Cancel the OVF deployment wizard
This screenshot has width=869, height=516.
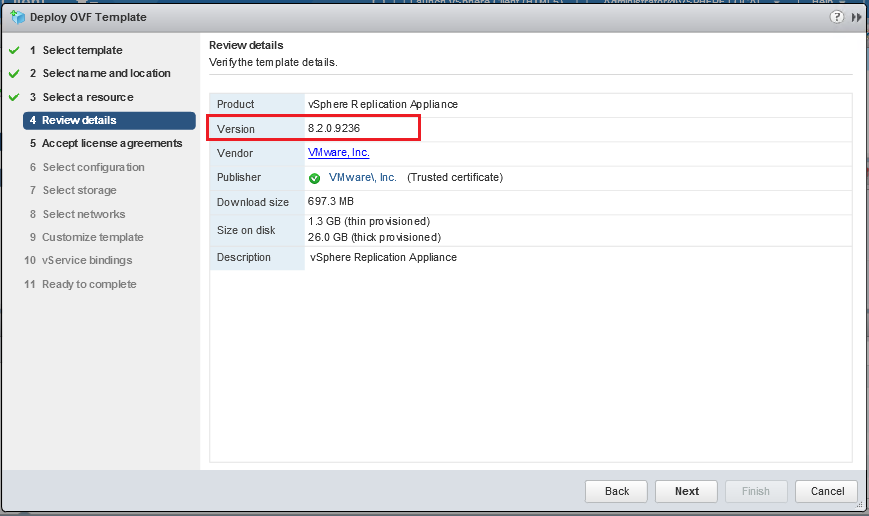click(x=827, y=491)
